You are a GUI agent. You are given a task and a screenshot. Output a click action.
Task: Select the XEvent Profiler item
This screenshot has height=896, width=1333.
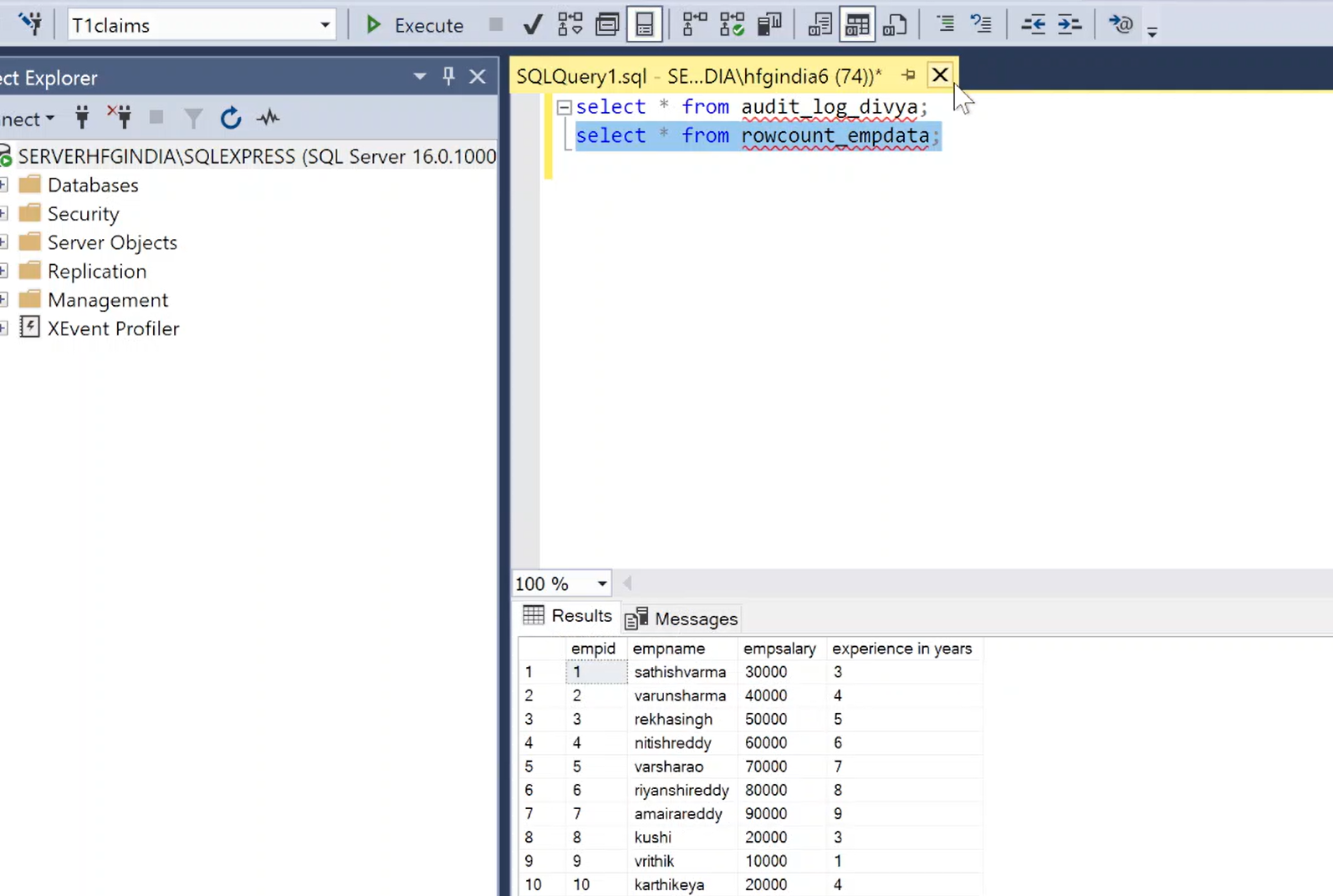[x=113, y=328]
